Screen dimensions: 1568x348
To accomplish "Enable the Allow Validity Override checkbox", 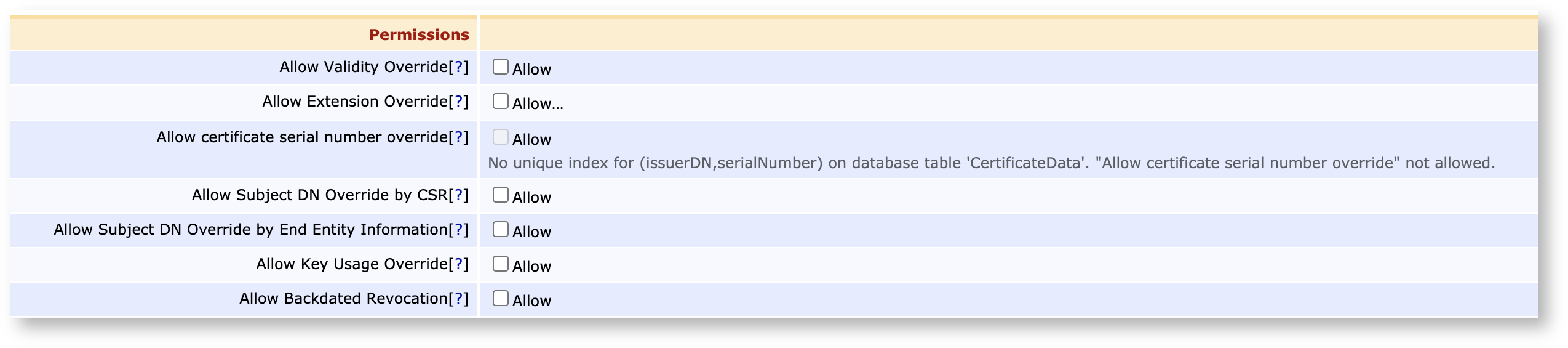I will click(x=500, y=67).
